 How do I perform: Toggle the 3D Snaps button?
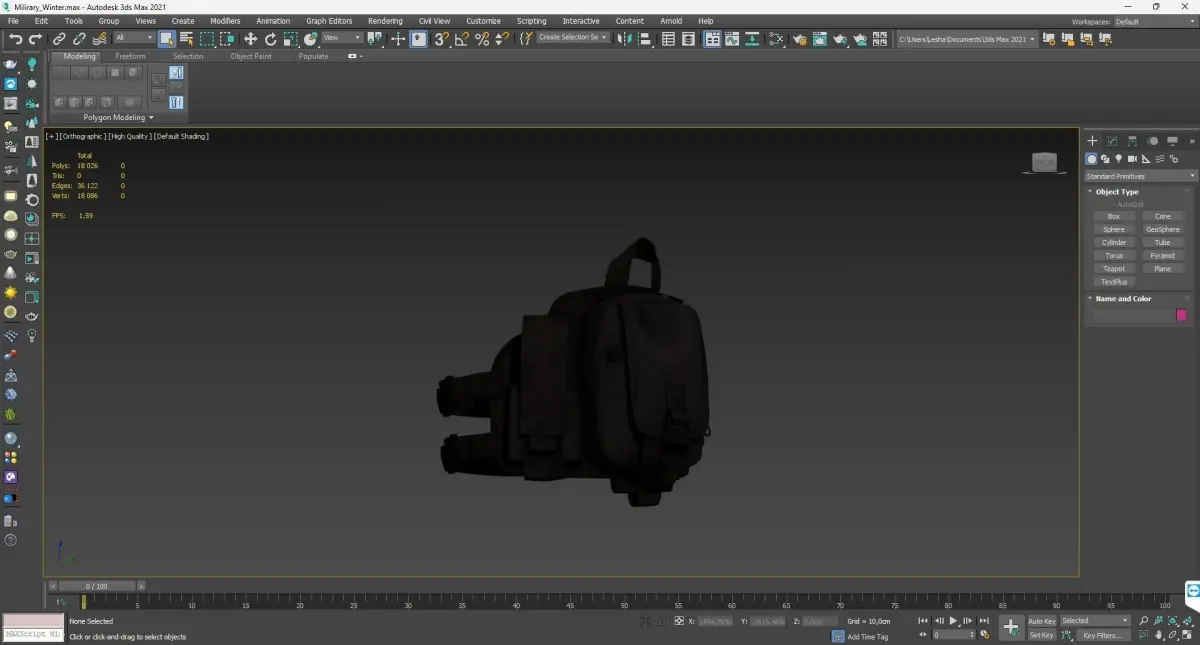[441, 39]
